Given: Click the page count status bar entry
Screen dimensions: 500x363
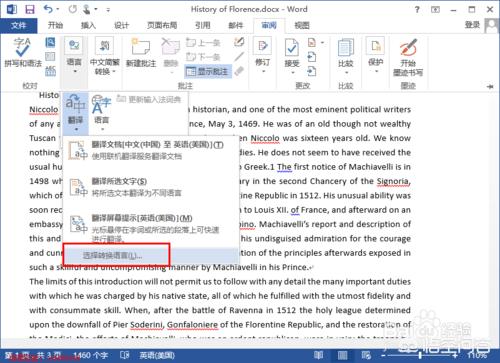Looking at the screenshot, I should click(x=33, y=356).
